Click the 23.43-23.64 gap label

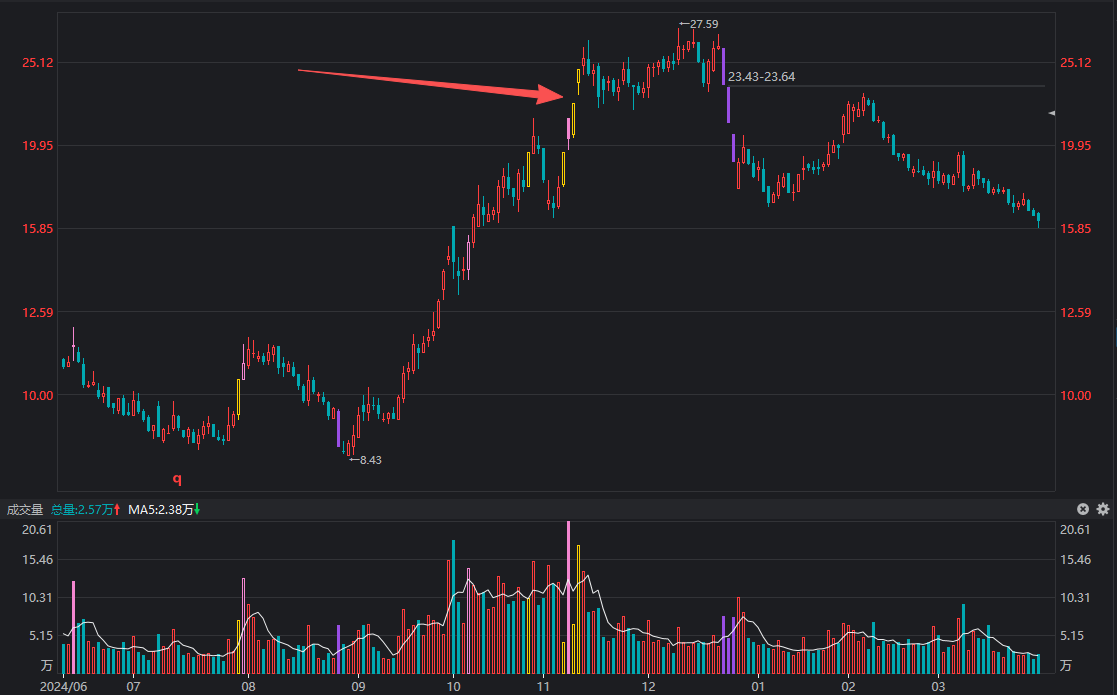pyautogui.click(x=762, y=76)
